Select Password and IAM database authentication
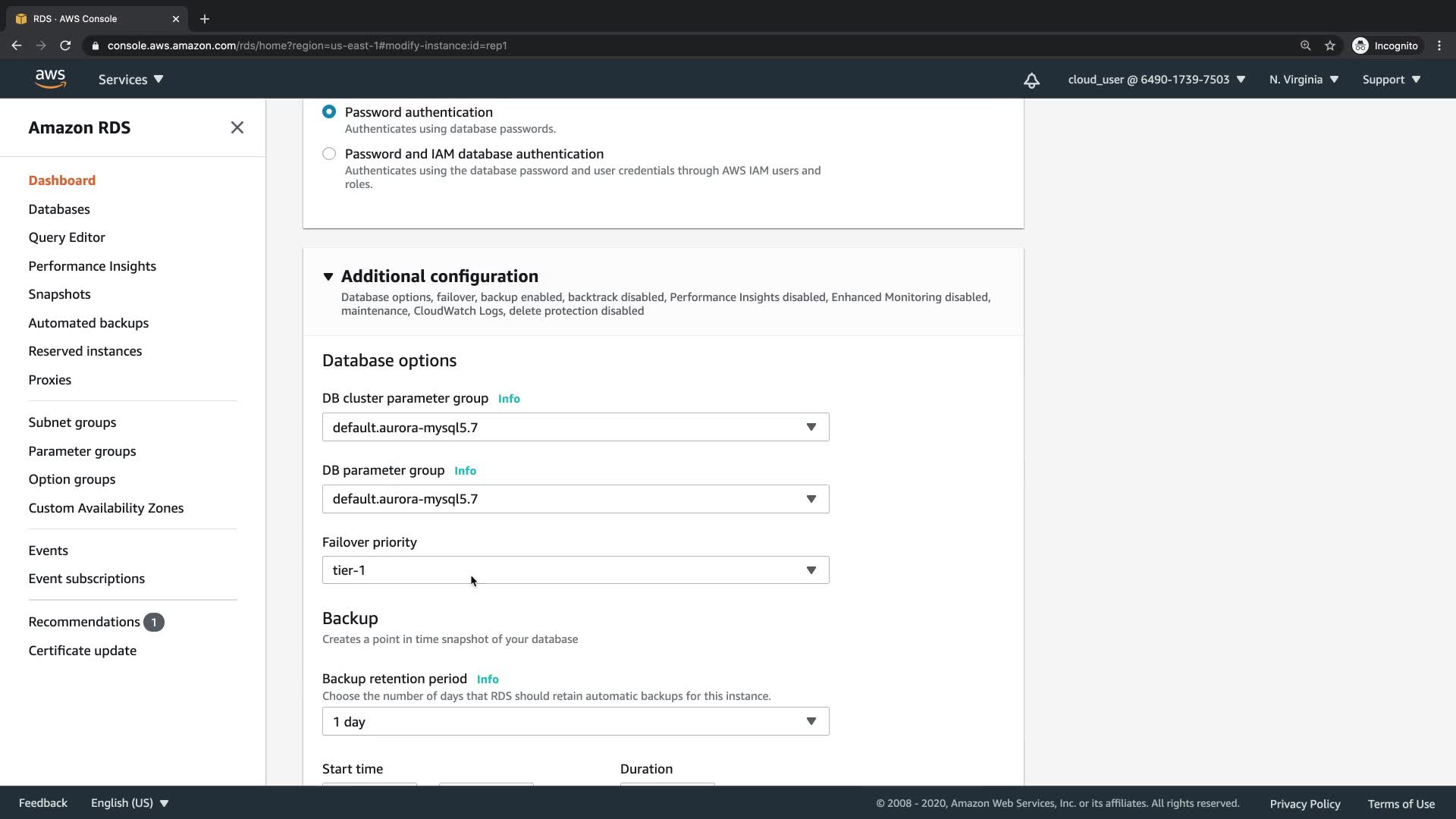The width and height of the screenshot is (1456, 819). [x=329, y=154]
